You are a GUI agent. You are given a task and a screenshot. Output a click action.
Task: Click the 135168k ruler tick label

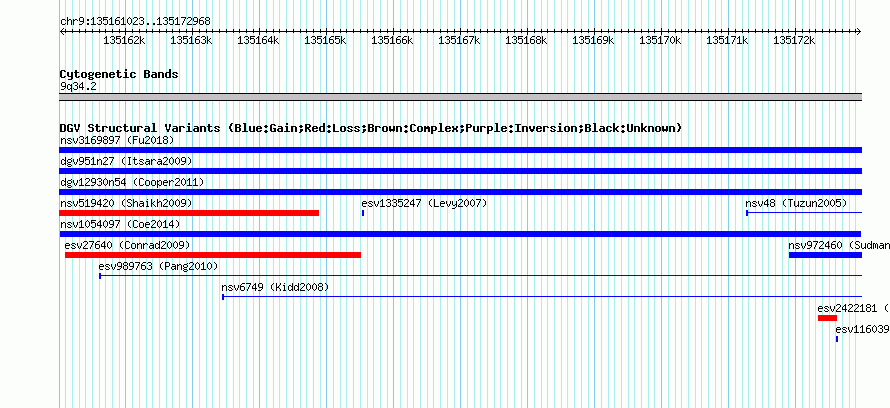tap(526, 40)
